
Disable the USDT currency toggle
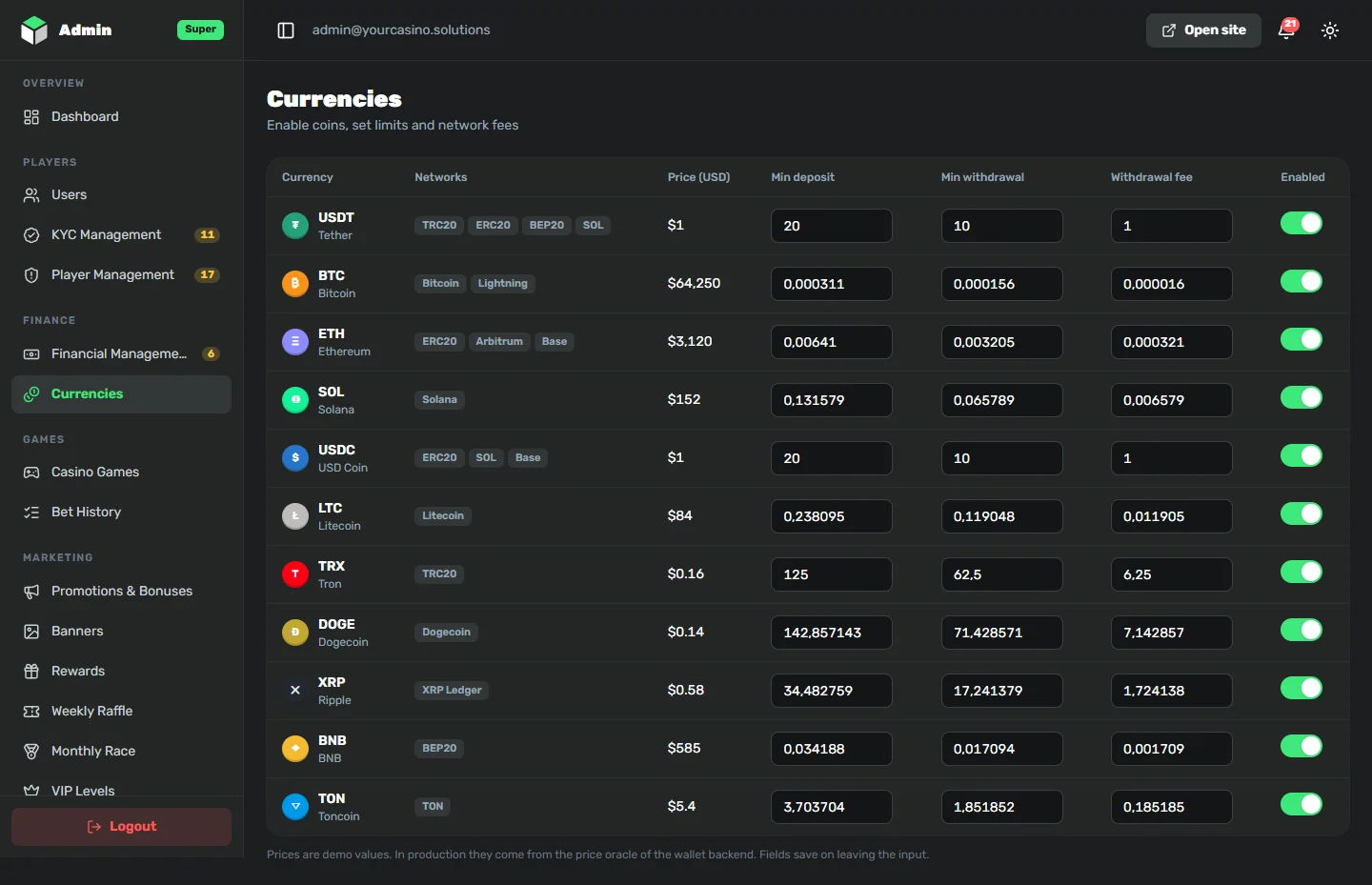pyautogui.click(x=1301, y=223)
